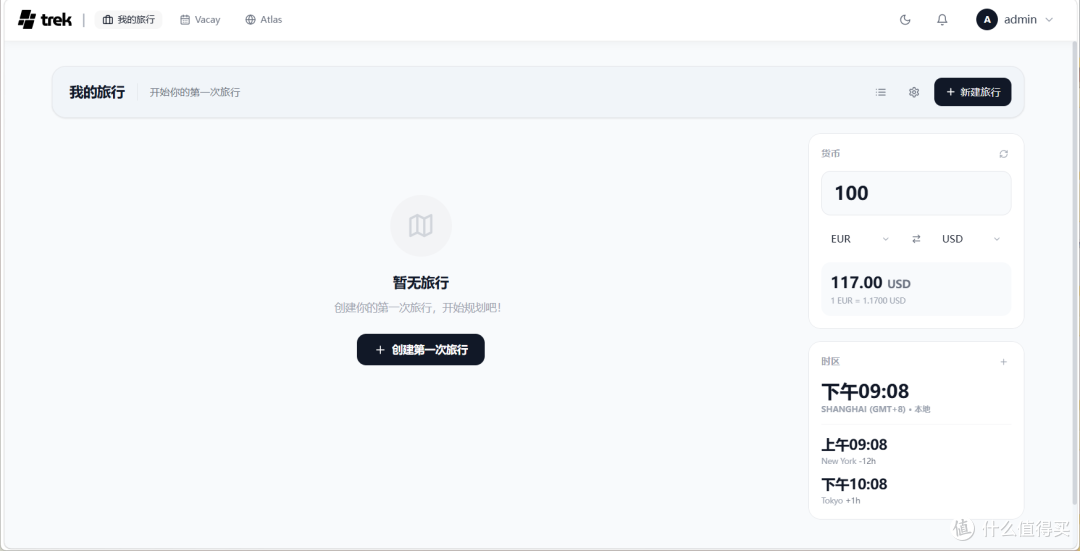This screenshot has height=551, width=1080.
Task: Open notifications bell
Action: [942, 19]
